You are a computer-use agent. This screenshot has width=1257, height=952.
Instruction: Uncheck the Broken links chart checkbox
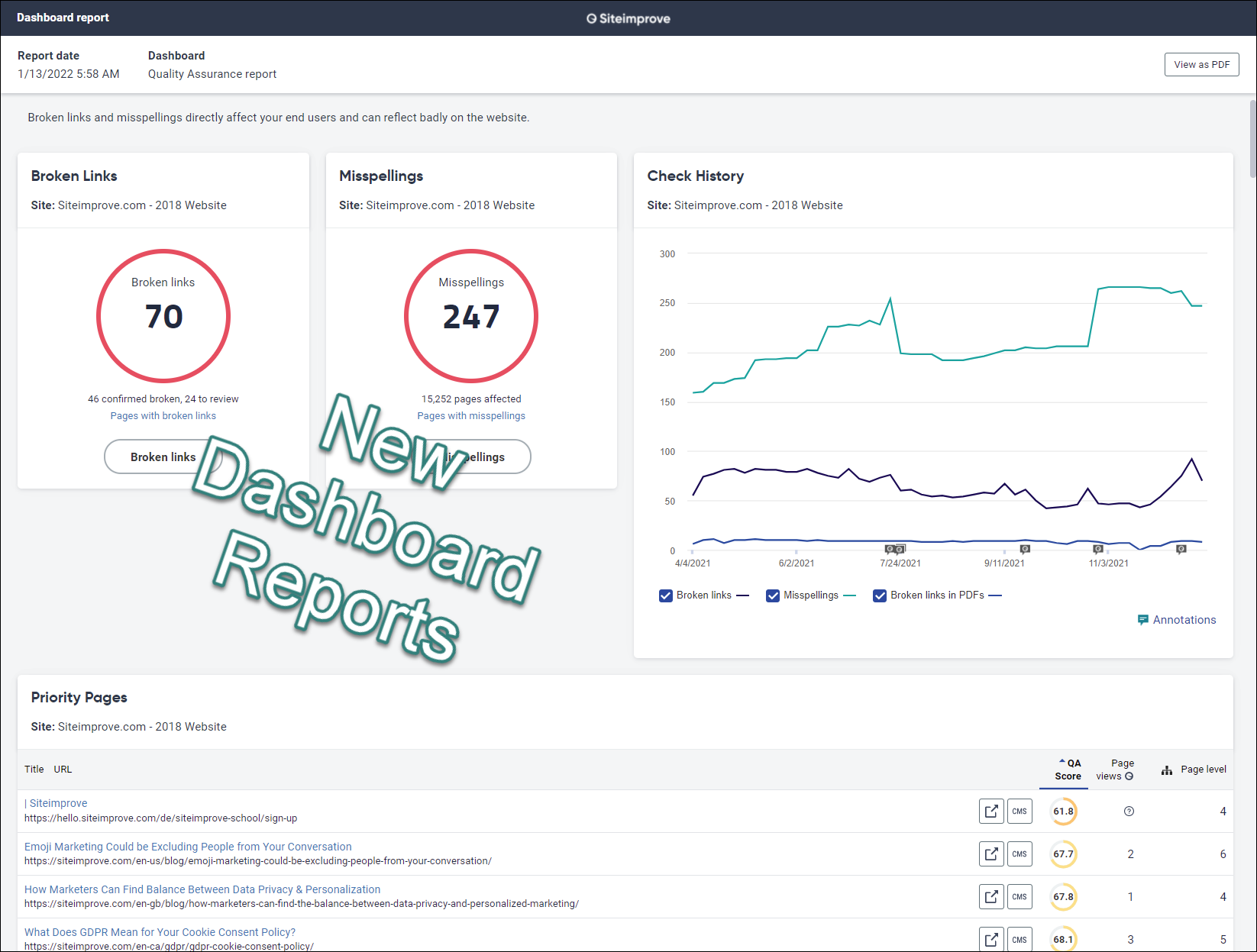coord(665,595)
